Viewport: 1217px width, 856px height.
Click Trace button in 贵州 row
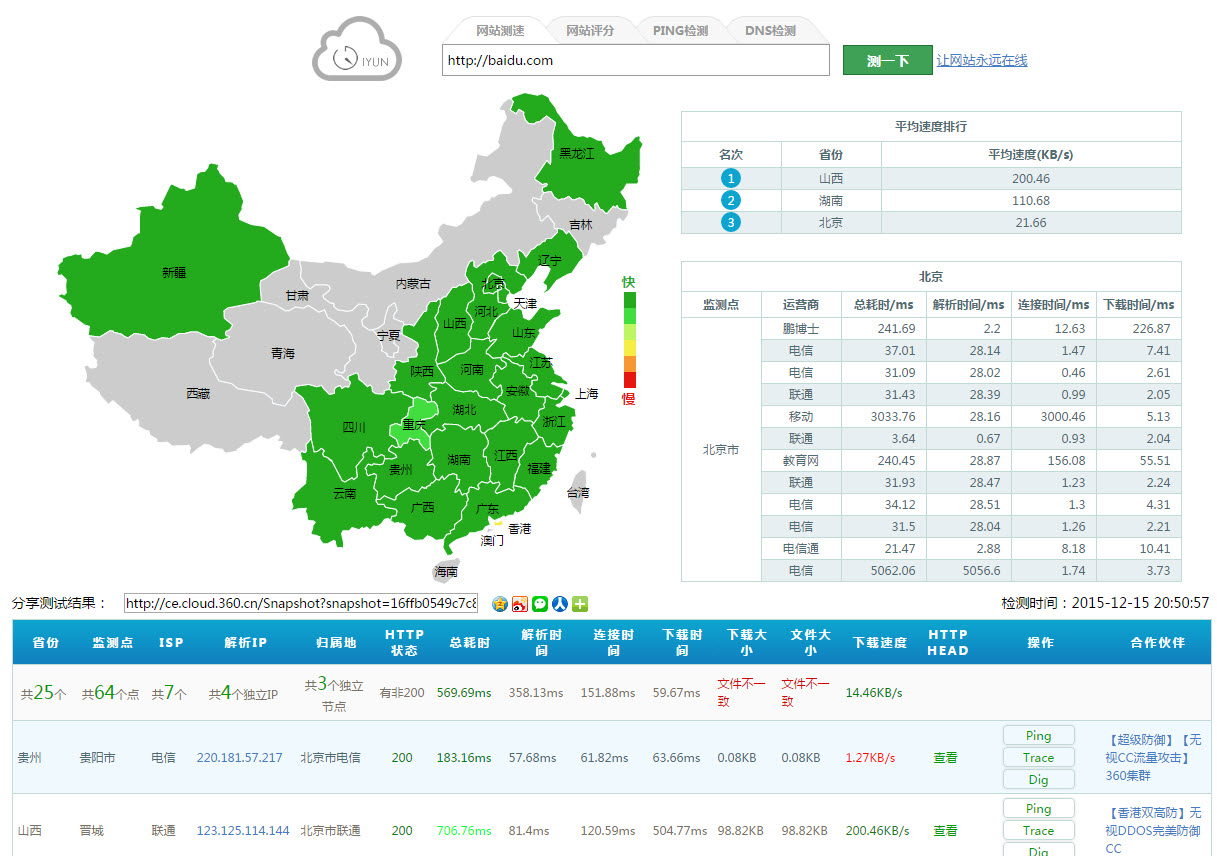pos(1039,758)
